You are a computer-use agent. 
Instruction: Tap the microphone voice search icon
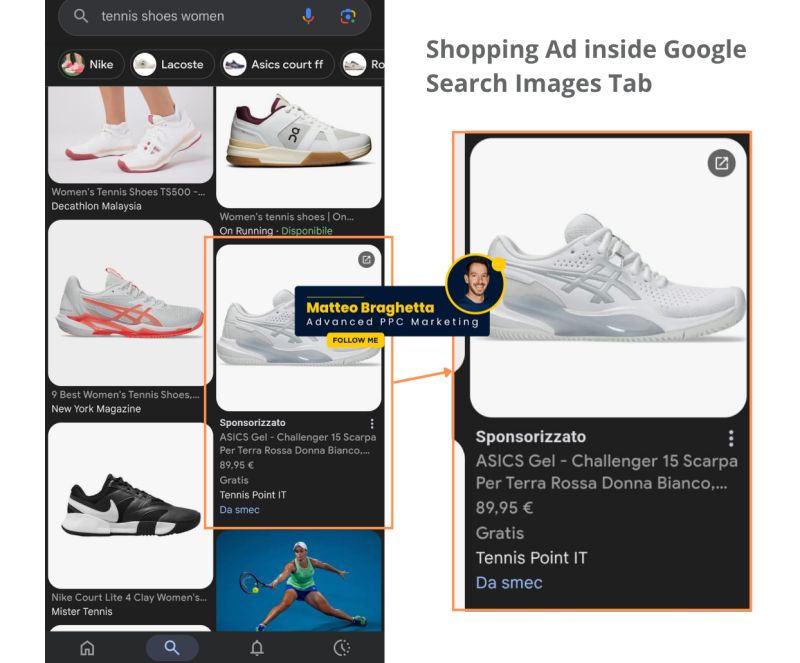pos(308,16)
